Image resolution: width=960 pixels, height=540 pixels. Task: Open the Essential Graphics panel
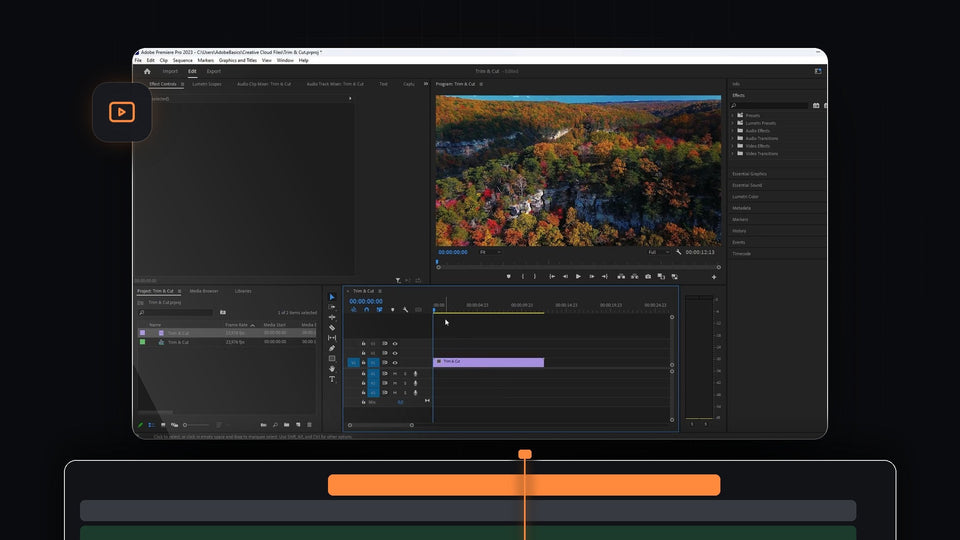(x=749, y=174)
